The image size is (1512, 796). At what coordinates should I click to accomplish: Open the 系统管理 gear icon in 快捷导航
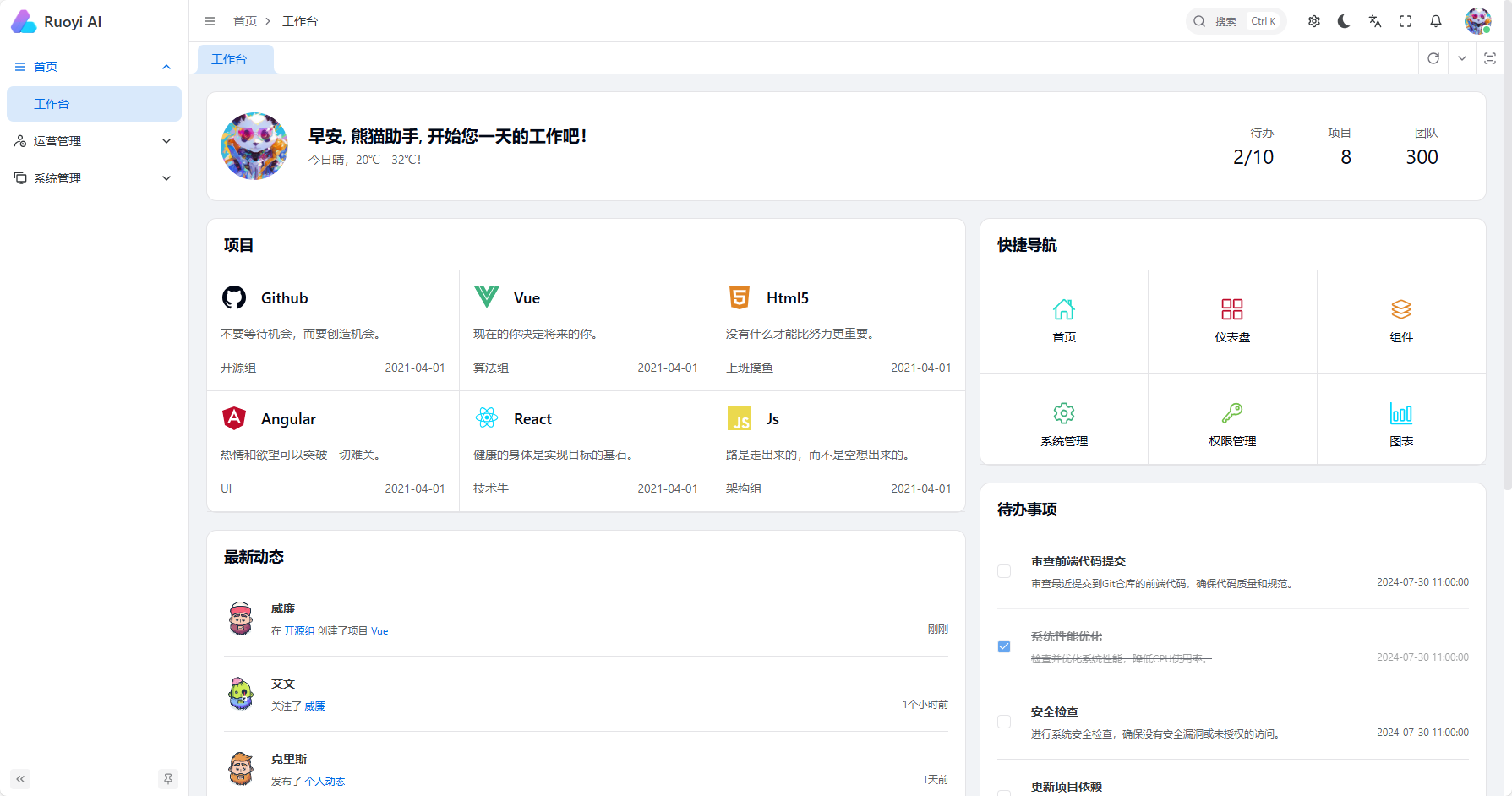tap(1063, 423)
